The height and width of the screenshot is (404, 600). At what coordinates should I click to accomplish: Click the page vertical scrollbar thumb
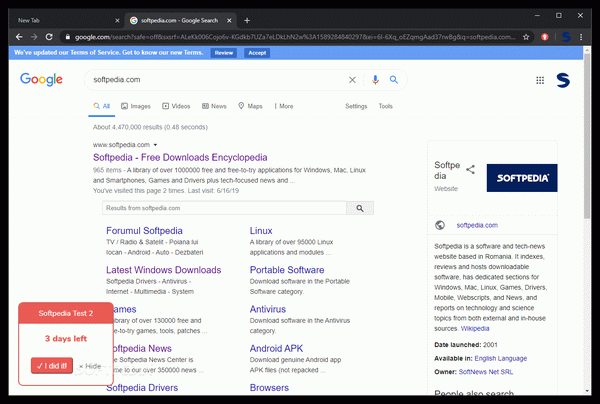coord(587,136)
